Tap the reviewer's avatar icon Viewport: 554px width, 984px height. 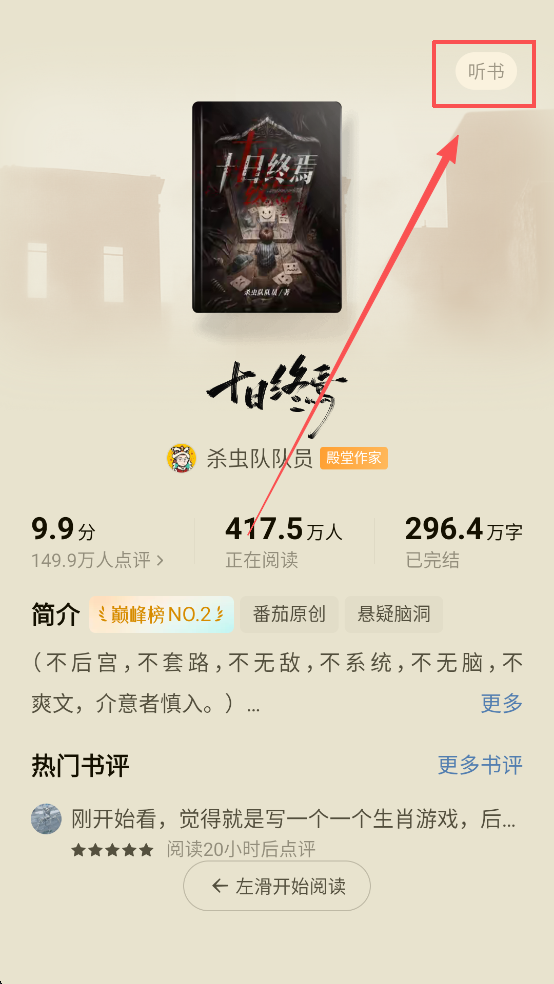pos(46,819)
